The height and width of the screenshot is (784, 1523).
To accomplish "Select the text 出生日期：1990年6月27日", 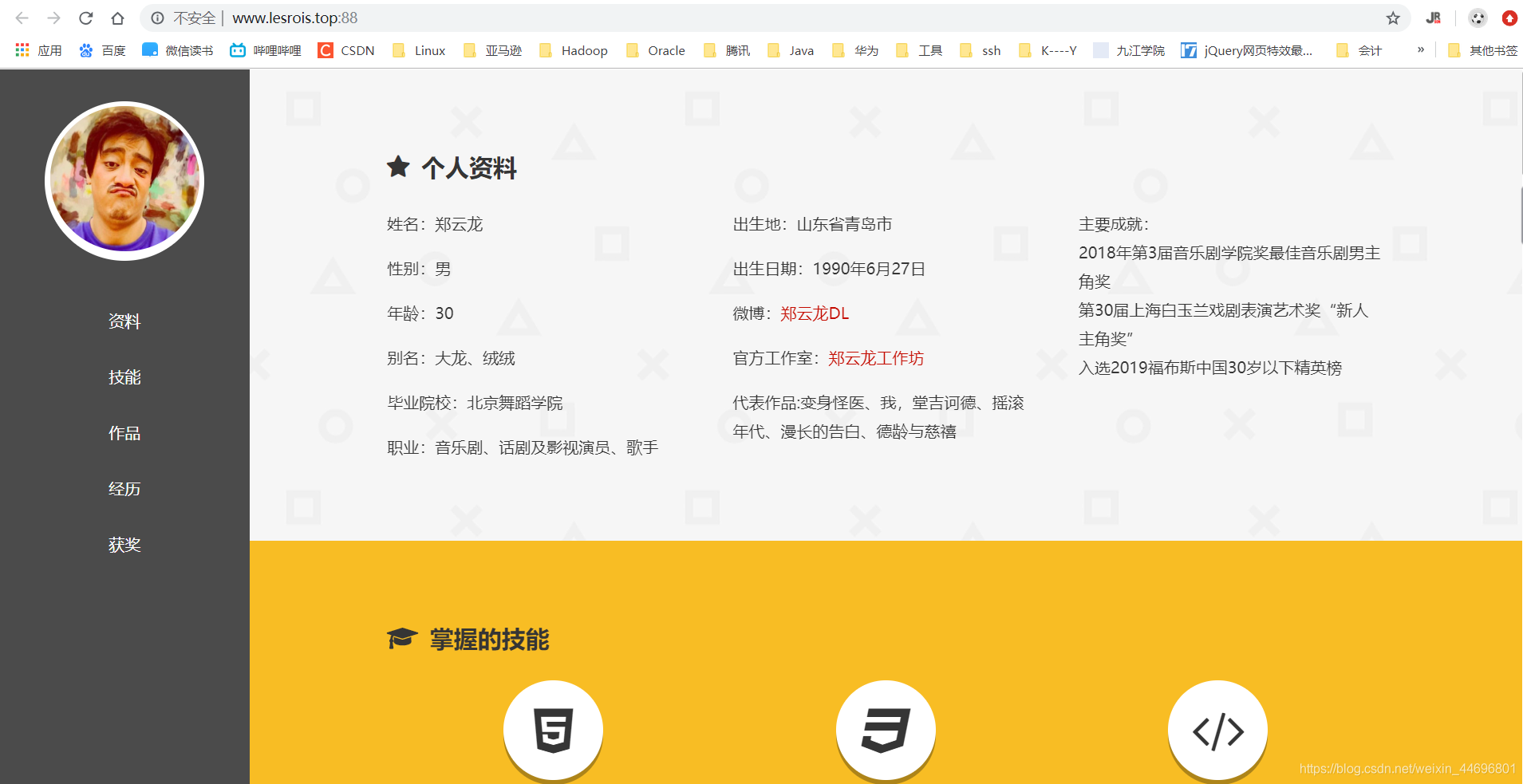I will click(829, 269).
